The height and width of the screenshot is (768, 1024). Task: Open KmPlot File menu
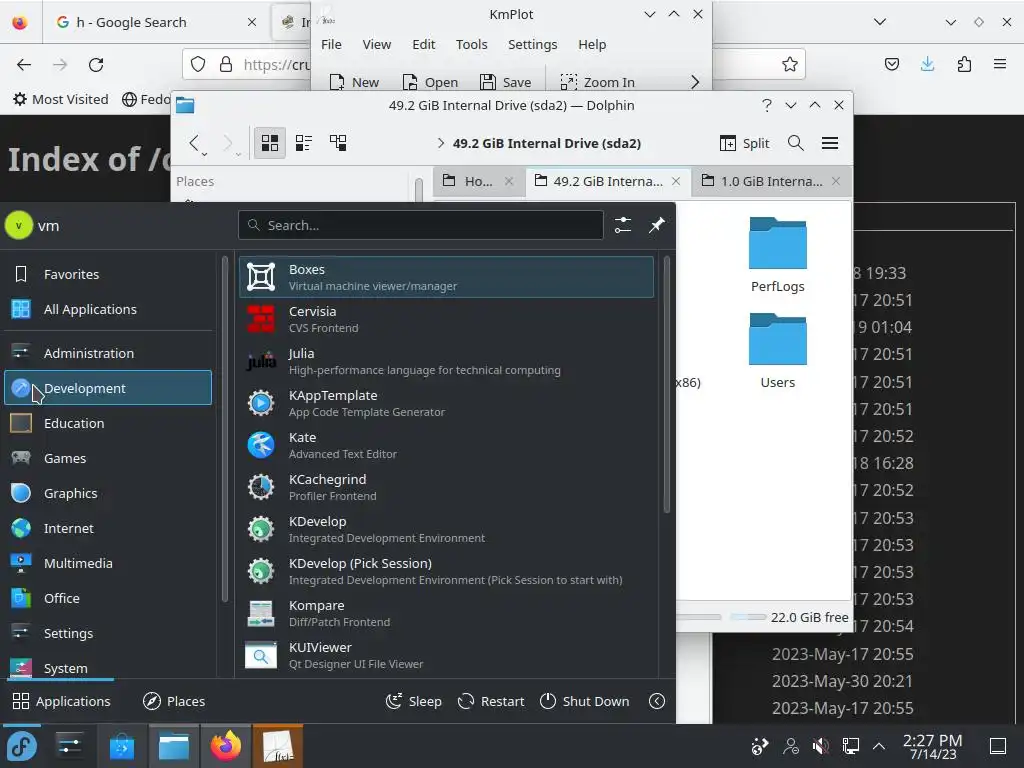pyautogui.click(x=331, y=44)
